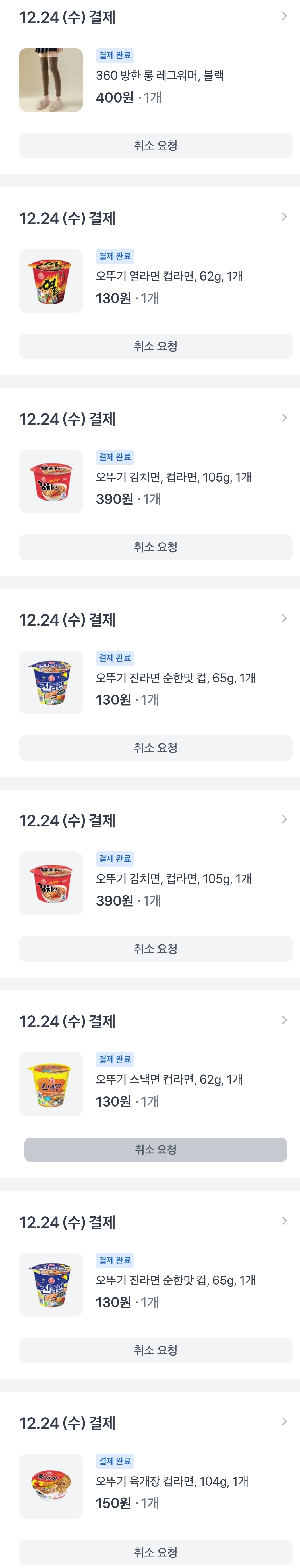Tap the 오뚜기 열라면 컵라면 product name
300x1568 pixels.
tap(169, 276)
